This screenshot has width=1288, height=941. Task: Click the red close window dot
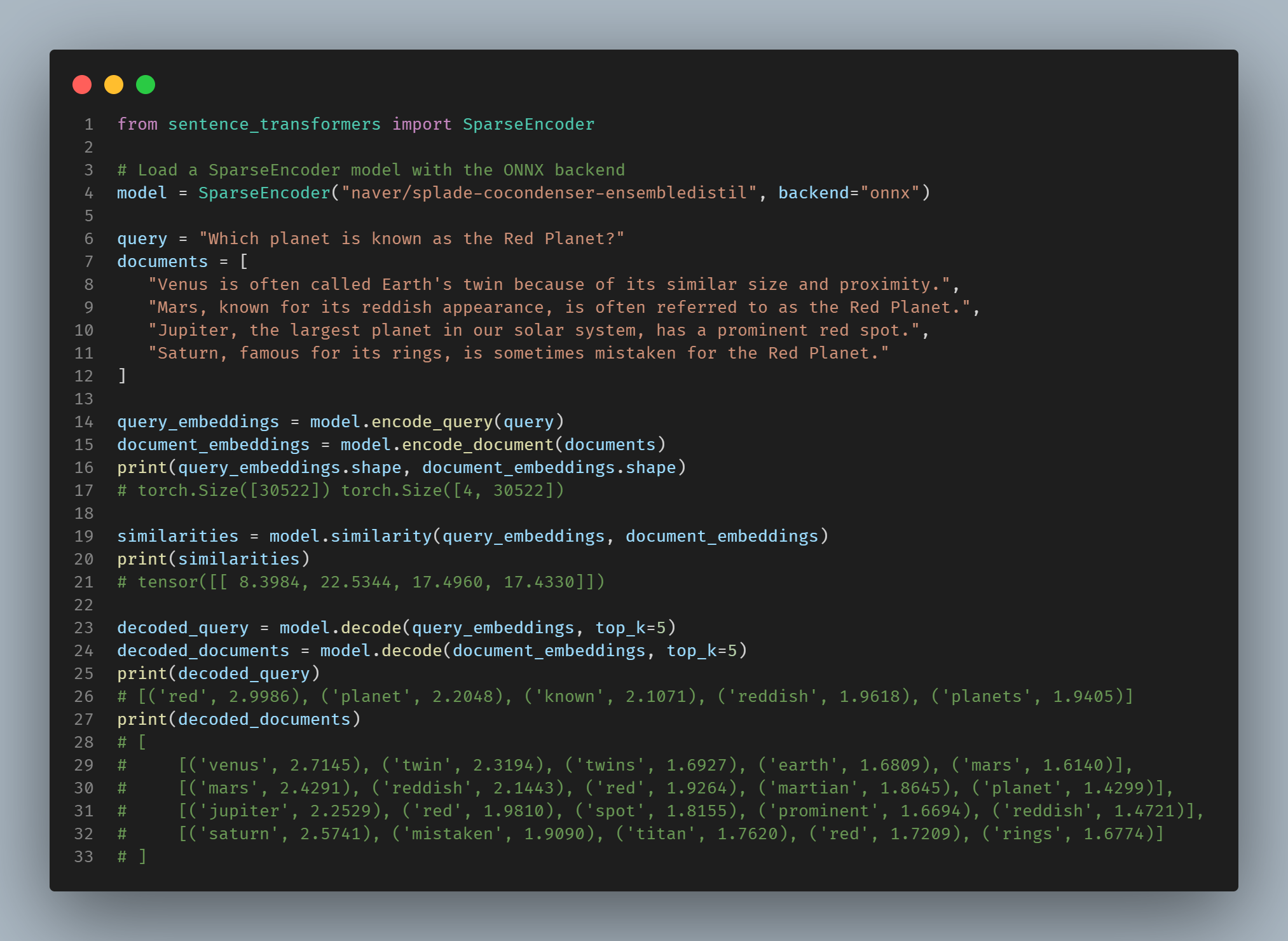82,85
